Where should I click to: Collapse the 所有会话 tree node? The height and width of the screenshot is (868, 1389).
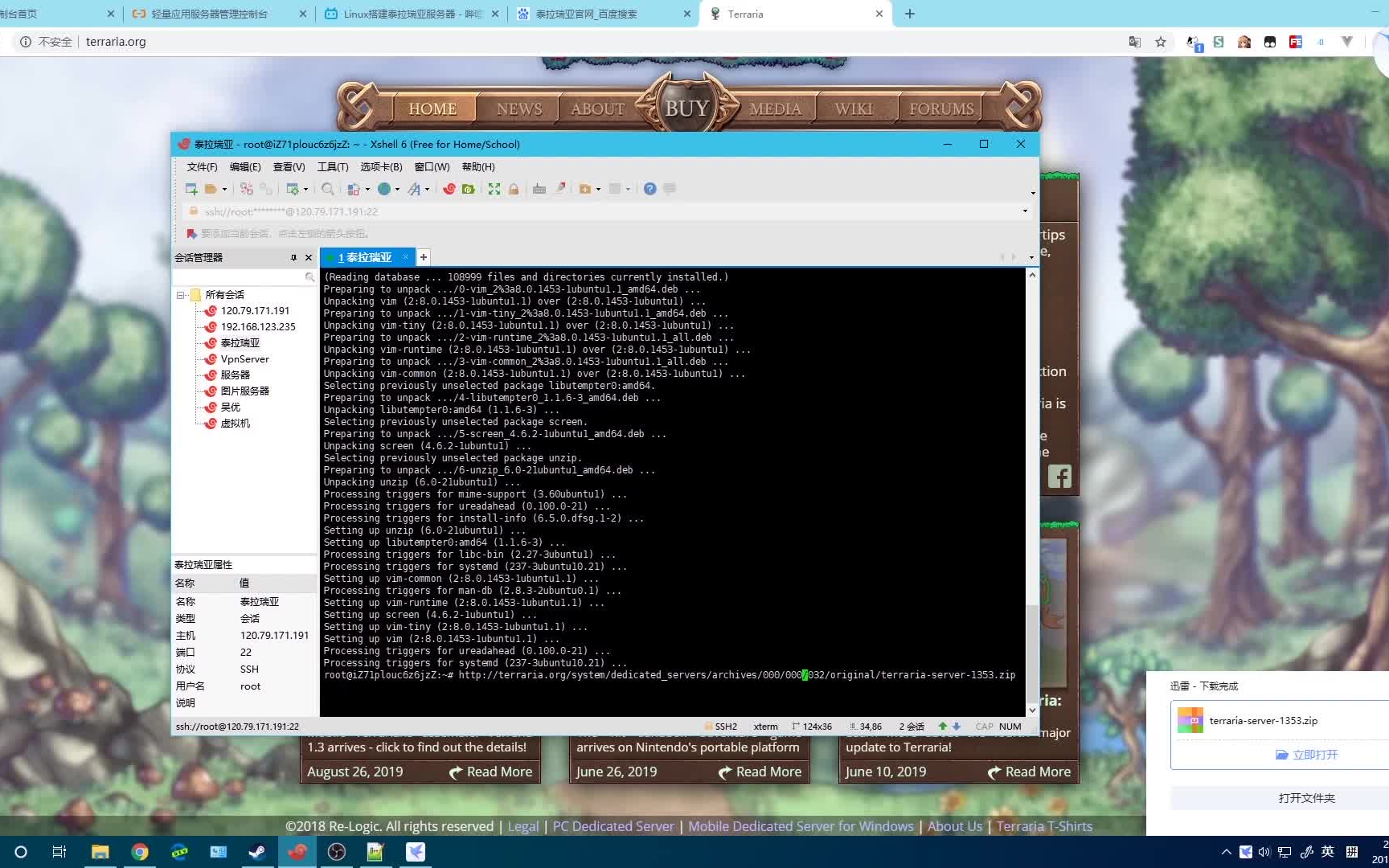click(181, 295)
